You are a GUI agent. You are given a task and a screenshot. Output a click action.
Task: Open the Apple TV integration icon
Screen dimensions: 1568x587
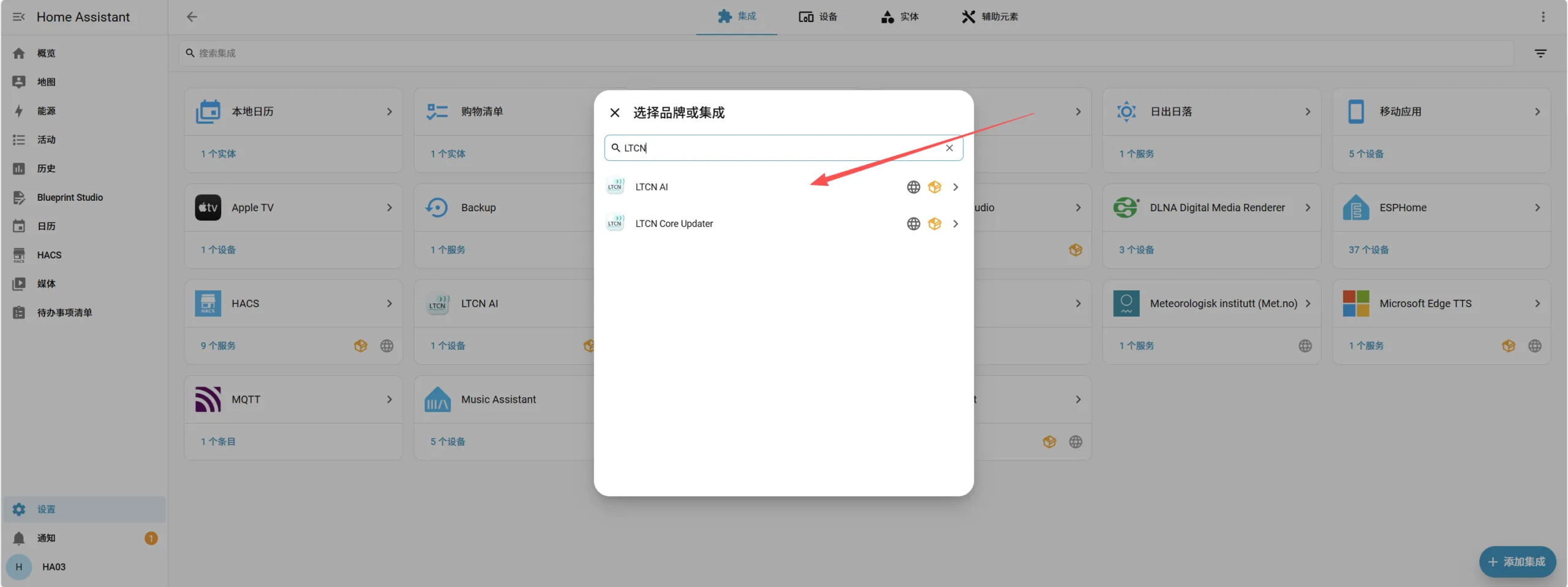(208, 208)
